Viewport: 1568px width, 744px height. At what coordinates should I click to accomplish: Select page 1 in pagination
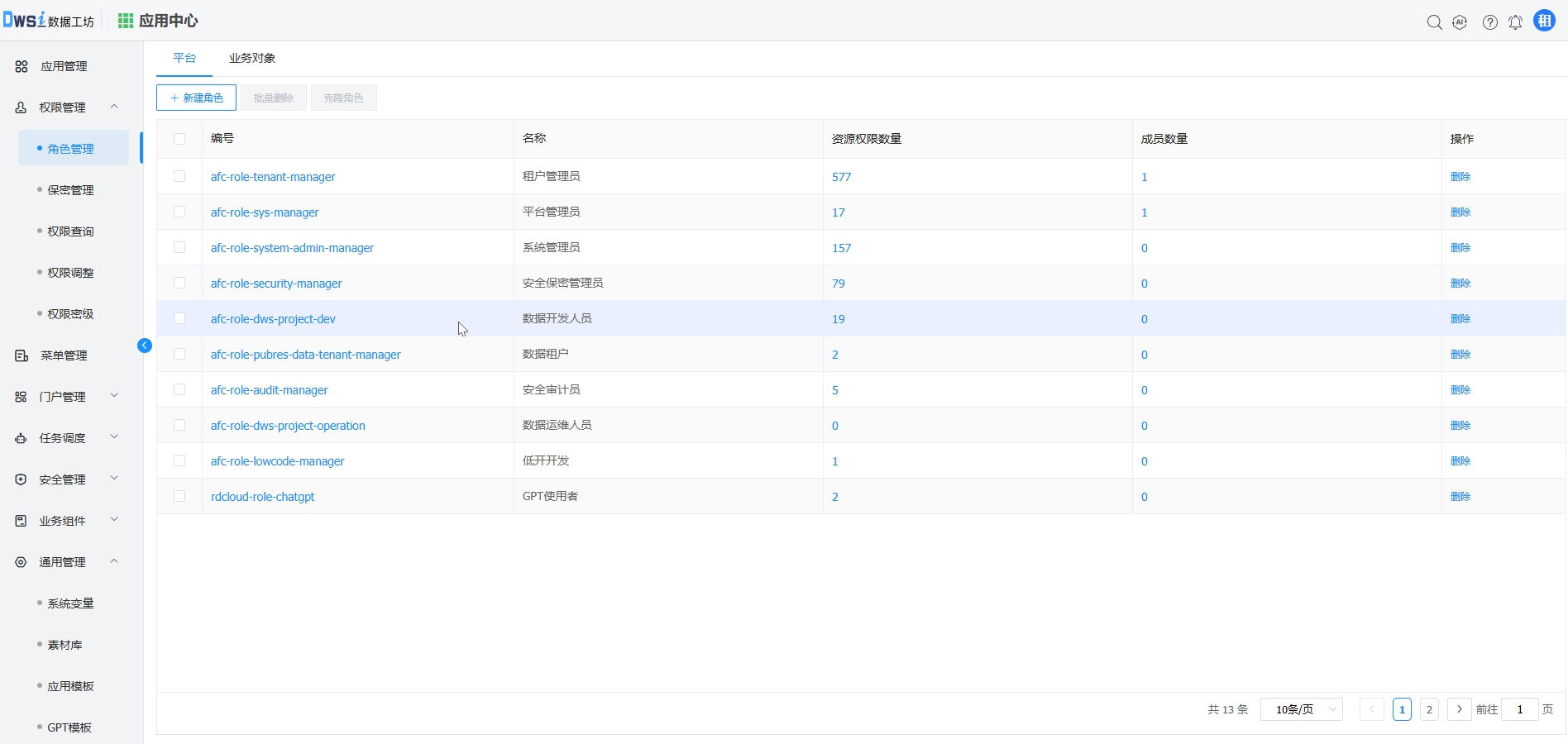pyautogui.click(x=1402, y=709)
